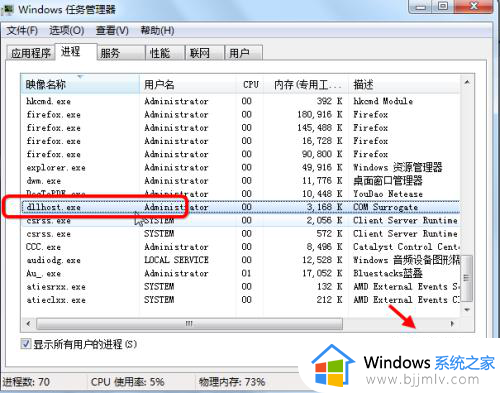
Task: Minimize the Task Manager window
Action: pyautogui.click(x=421, y=6)
